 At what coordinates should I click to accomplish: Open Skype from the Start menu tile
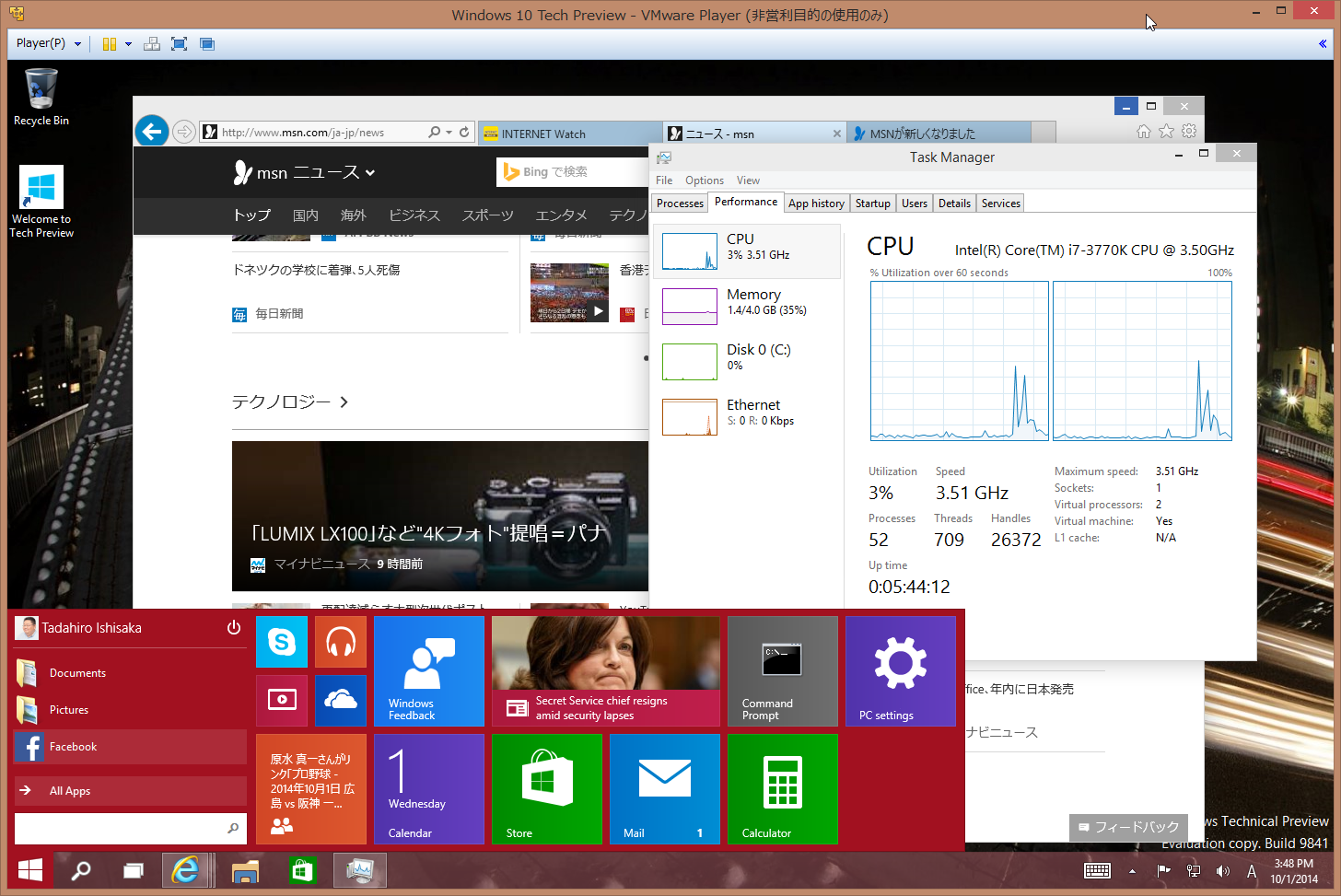pyautogui.click(x=281, y=642)
